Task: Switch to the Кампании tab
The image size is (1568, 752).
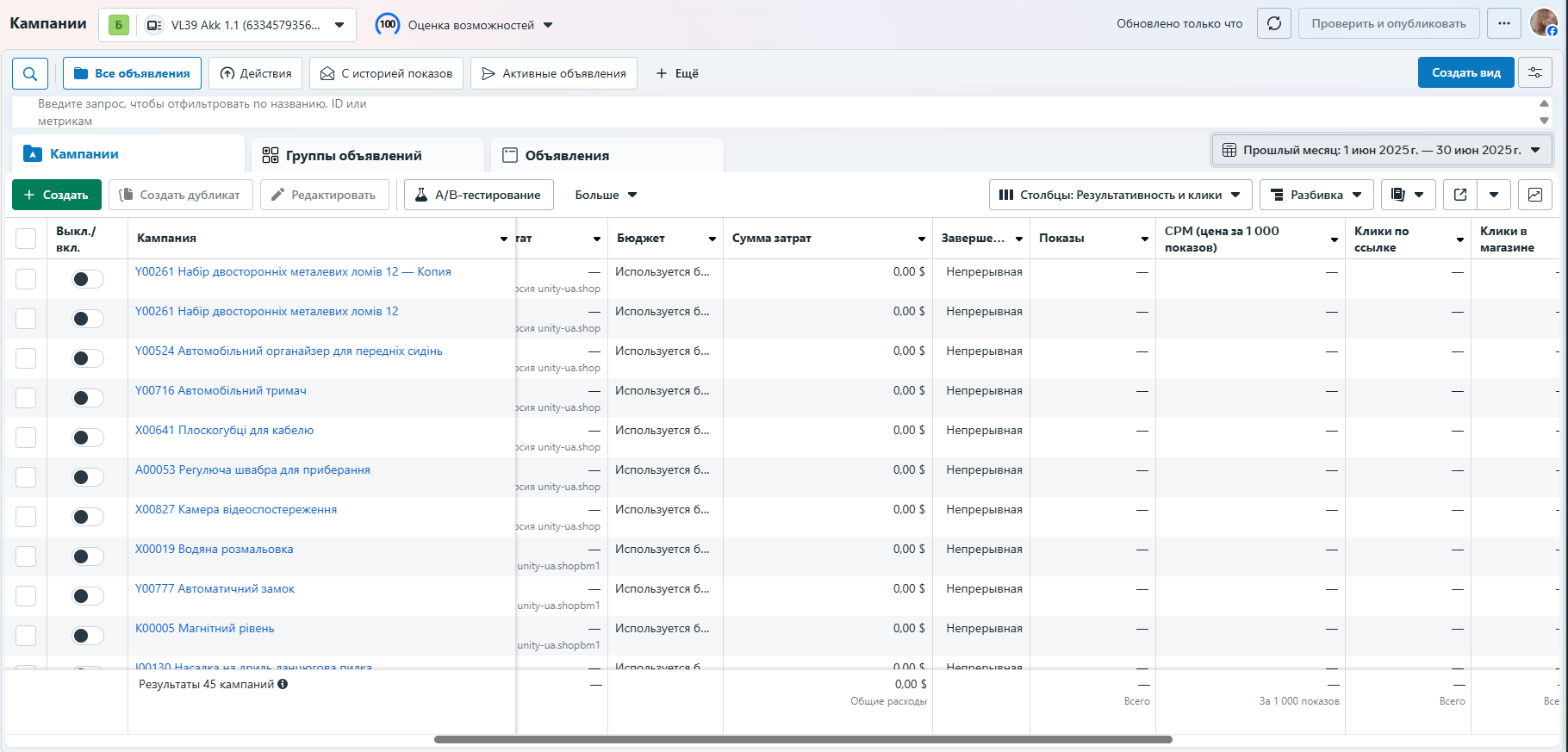Action: click(x=128, y=154)
